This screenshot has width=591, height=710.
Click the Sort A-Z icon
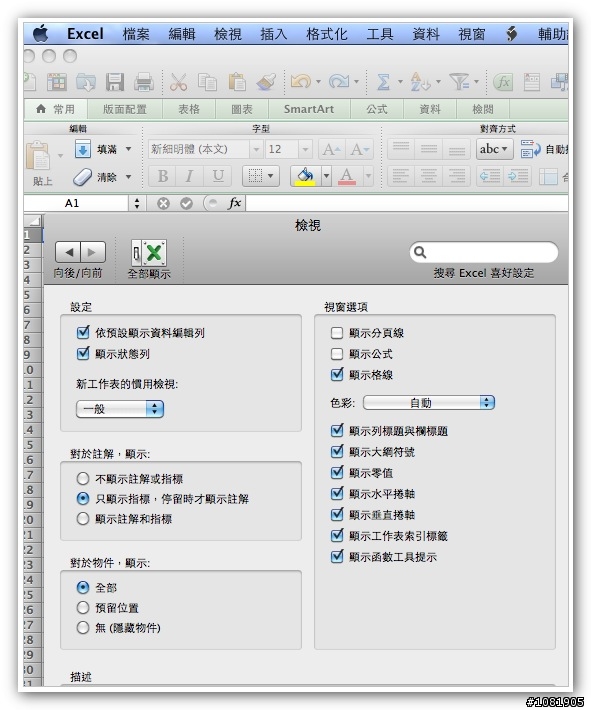click(419, 82)
